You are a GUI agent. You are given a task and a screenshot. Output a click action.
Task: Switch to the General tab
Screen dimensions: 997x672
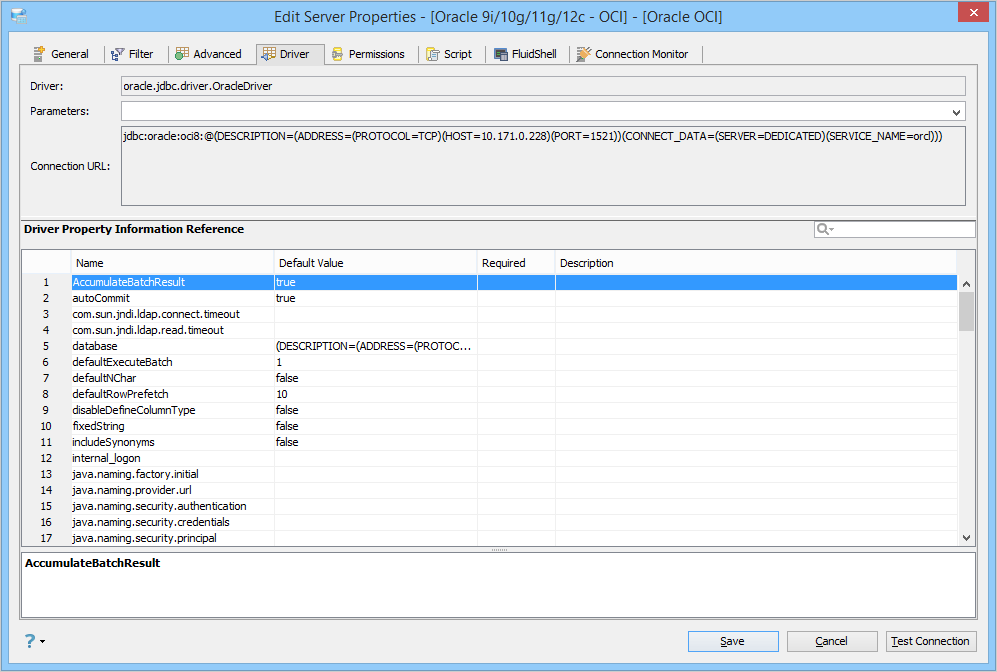click(x=62, y=54)
